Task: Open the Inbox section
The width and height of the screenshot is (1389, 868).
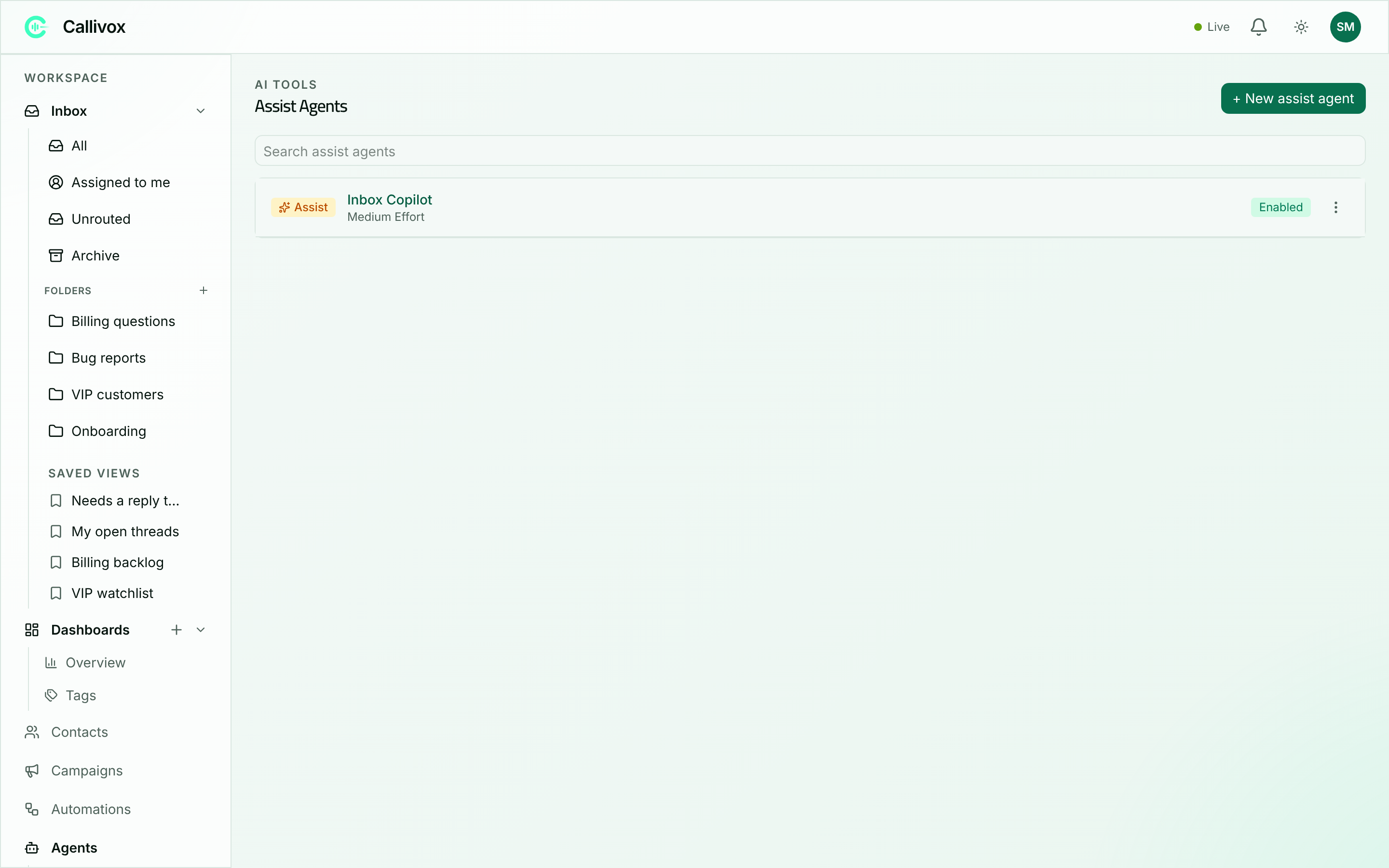Action: pyautogui.click(x=69, y=111)
